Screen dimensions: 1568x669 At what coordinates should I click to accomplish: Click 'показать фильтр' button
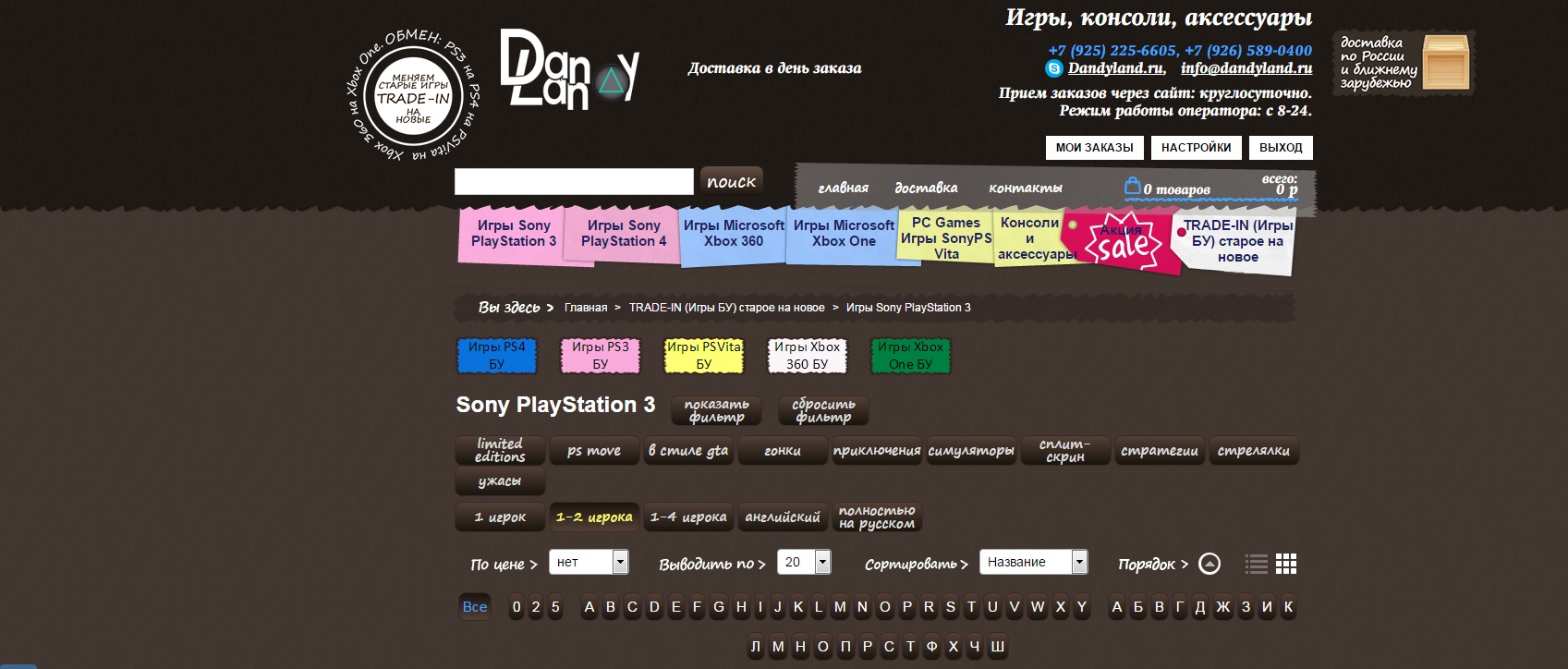click(717, 410)
